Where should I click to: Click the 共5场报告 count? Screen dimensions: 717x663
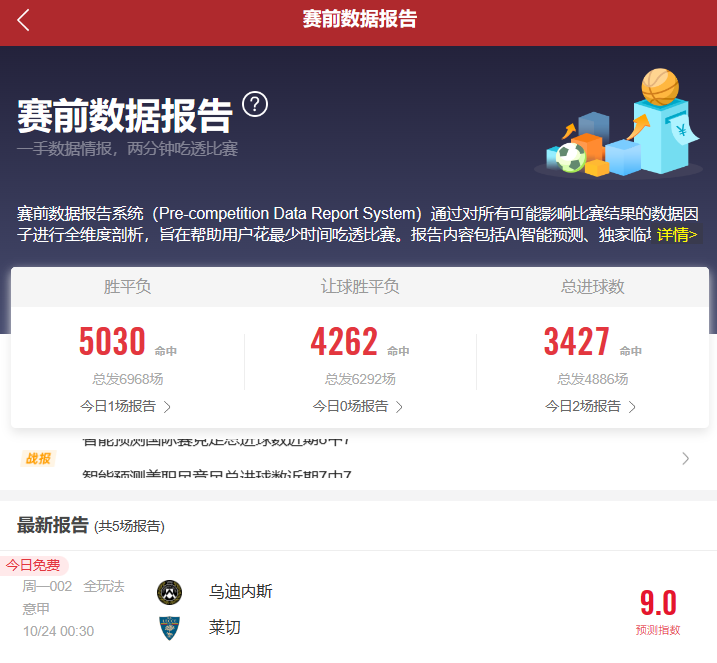pos(129,526)
